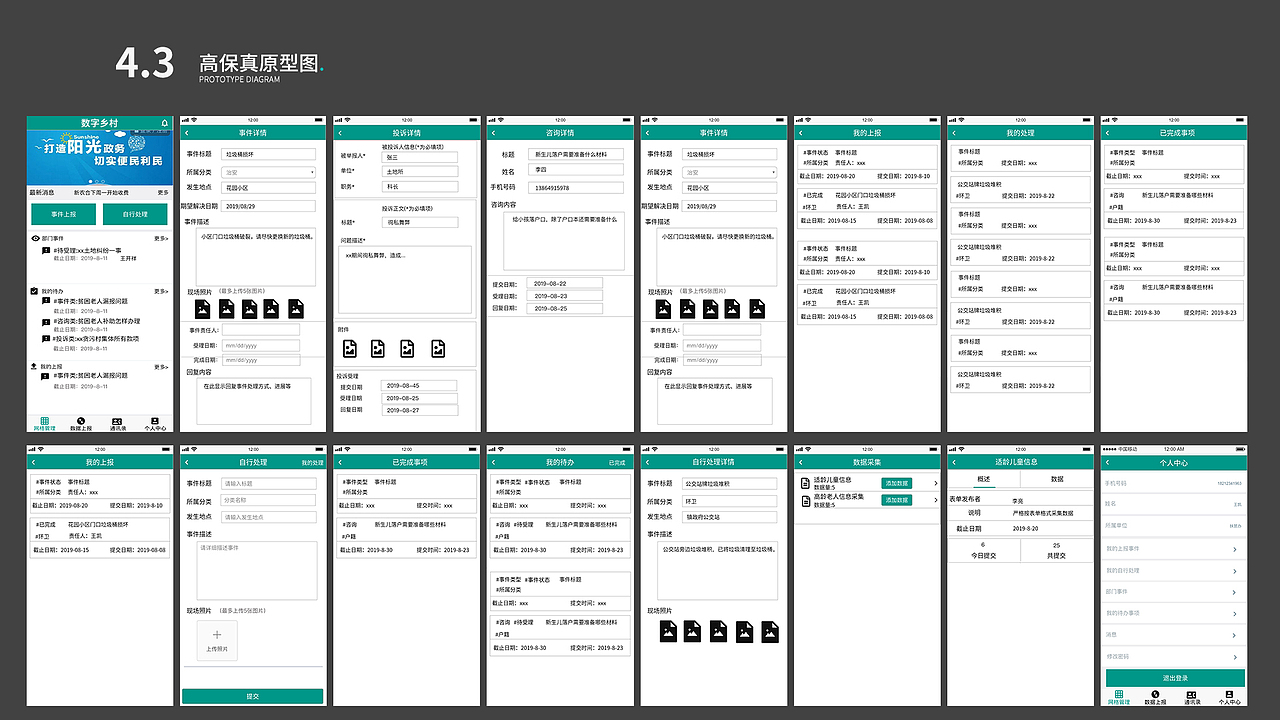
Task: Click 添加数据 button for 适龄儿童信息
Action: coord(897,483)
